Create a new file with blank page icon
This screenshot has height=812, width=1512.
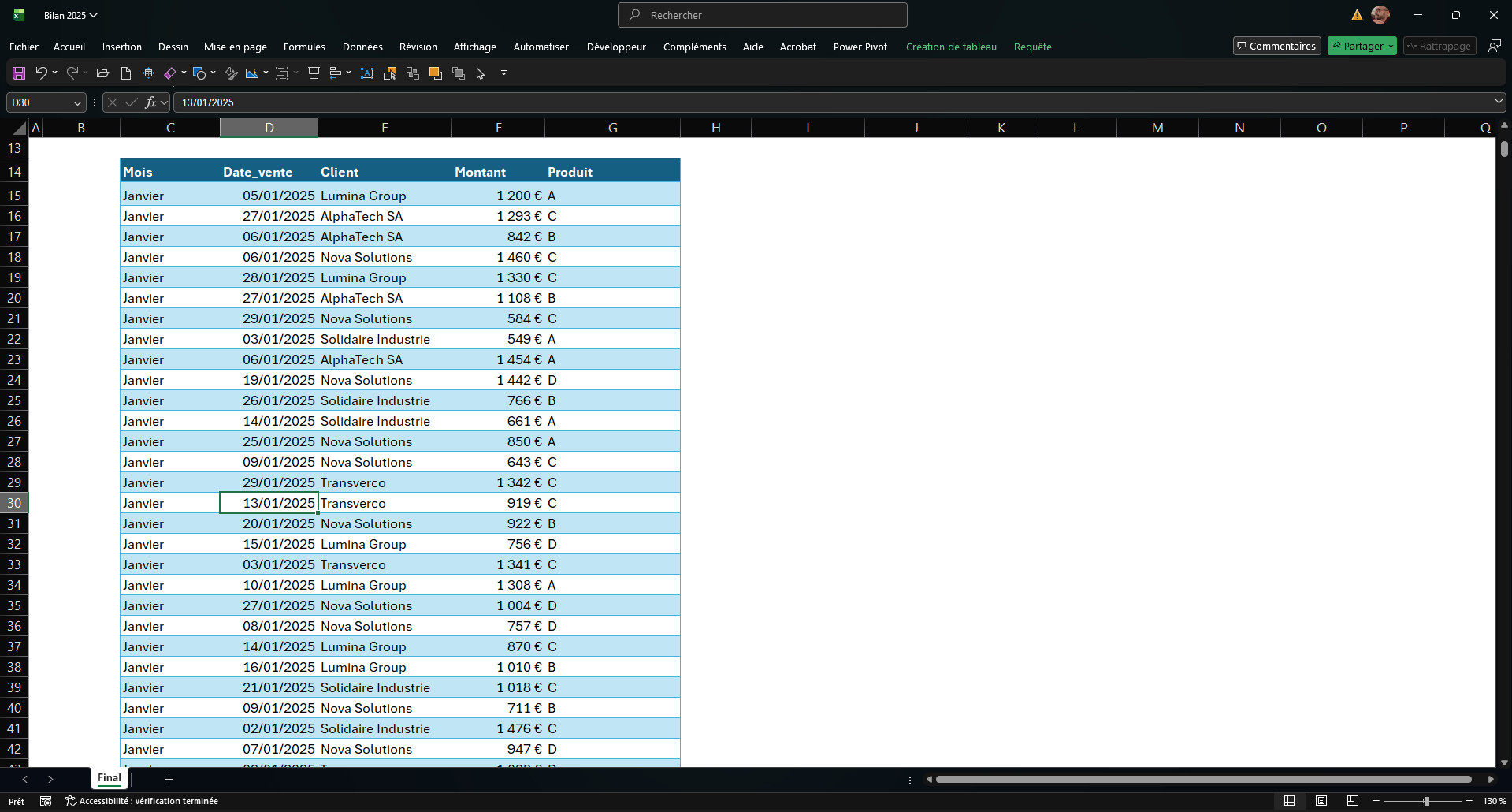[126, 73]
